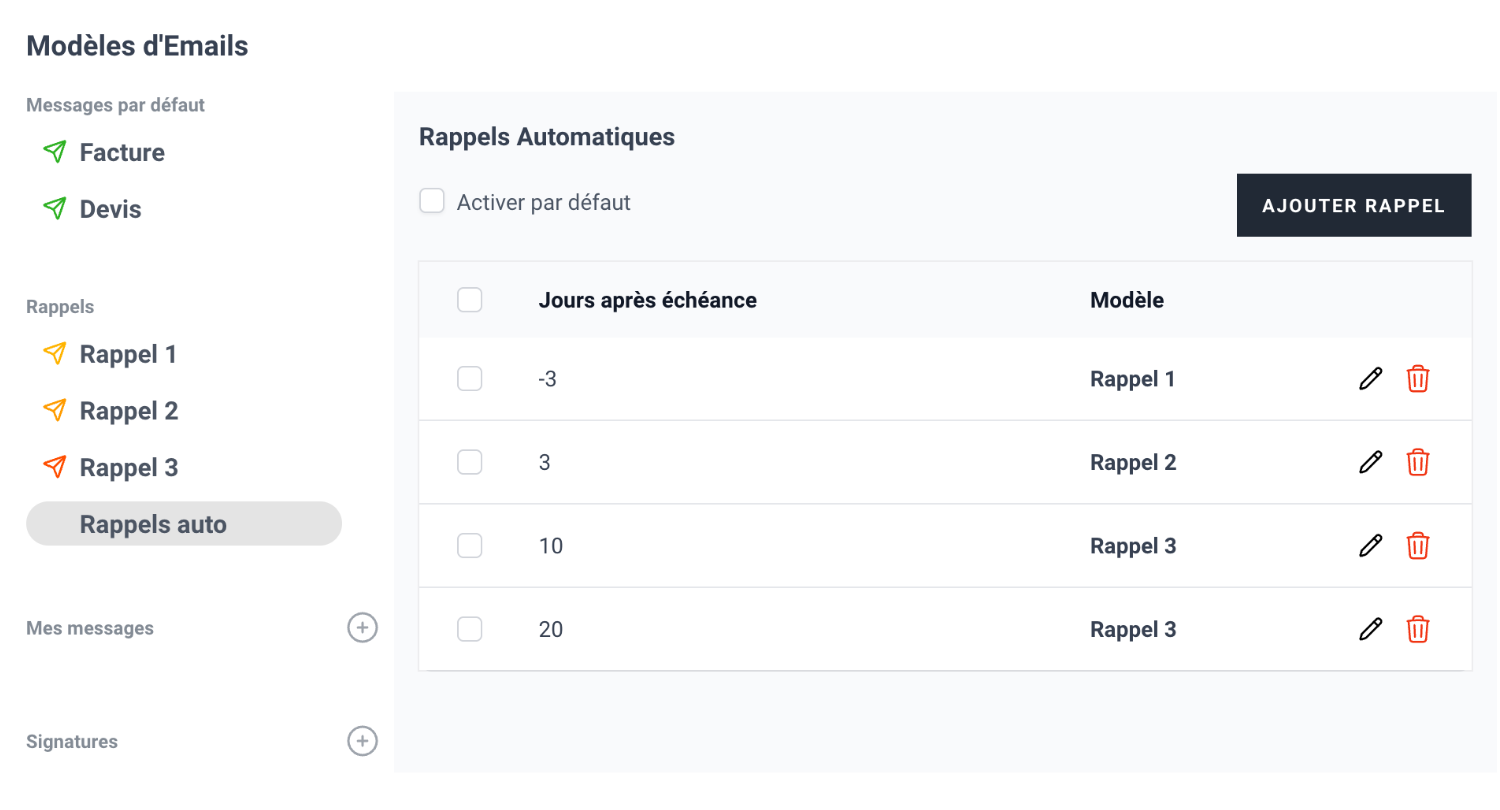The width and height of the screenshot is (1500, 810).
Task: Click Rappel 3 model cell in 20-day row
Action: coord(1133,629)
